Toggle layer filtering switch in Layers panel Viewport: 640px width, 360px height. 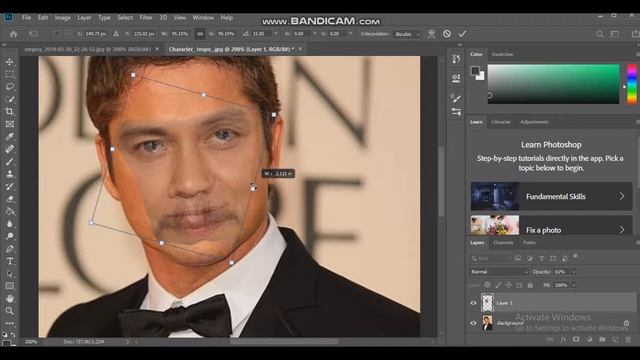[576, 256]
